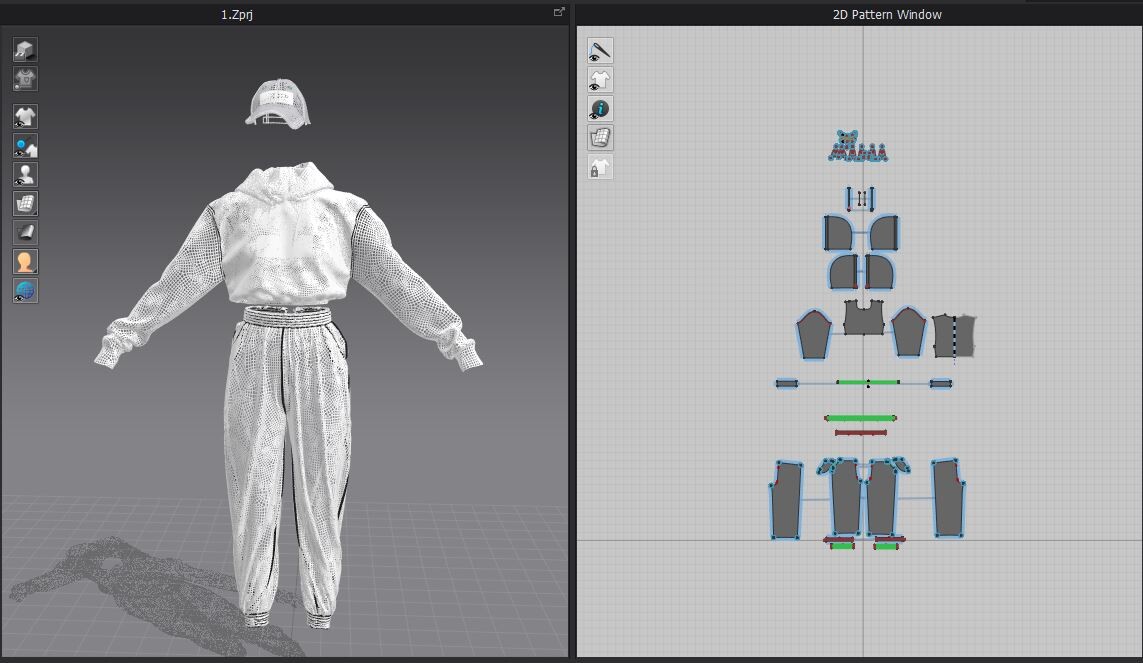Toggle the 3D environment globe icon
Image resolution: width=1143 pixels, height=663 pixels.
25,291
